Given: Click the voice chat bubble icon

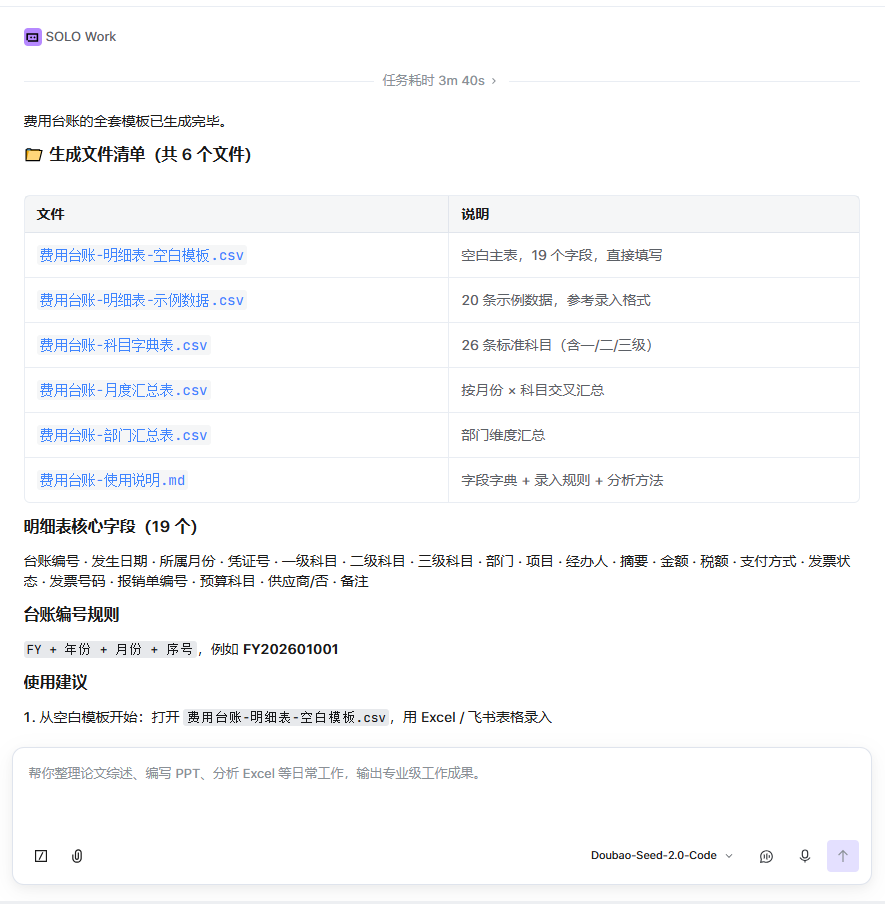Looking at the screenshot, I should coord(766,856).
